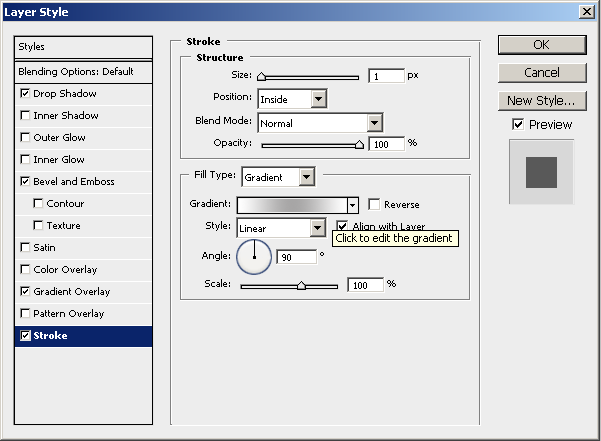Open the Position dropdown
Screen dimensions: 601x441
[318, 99]
